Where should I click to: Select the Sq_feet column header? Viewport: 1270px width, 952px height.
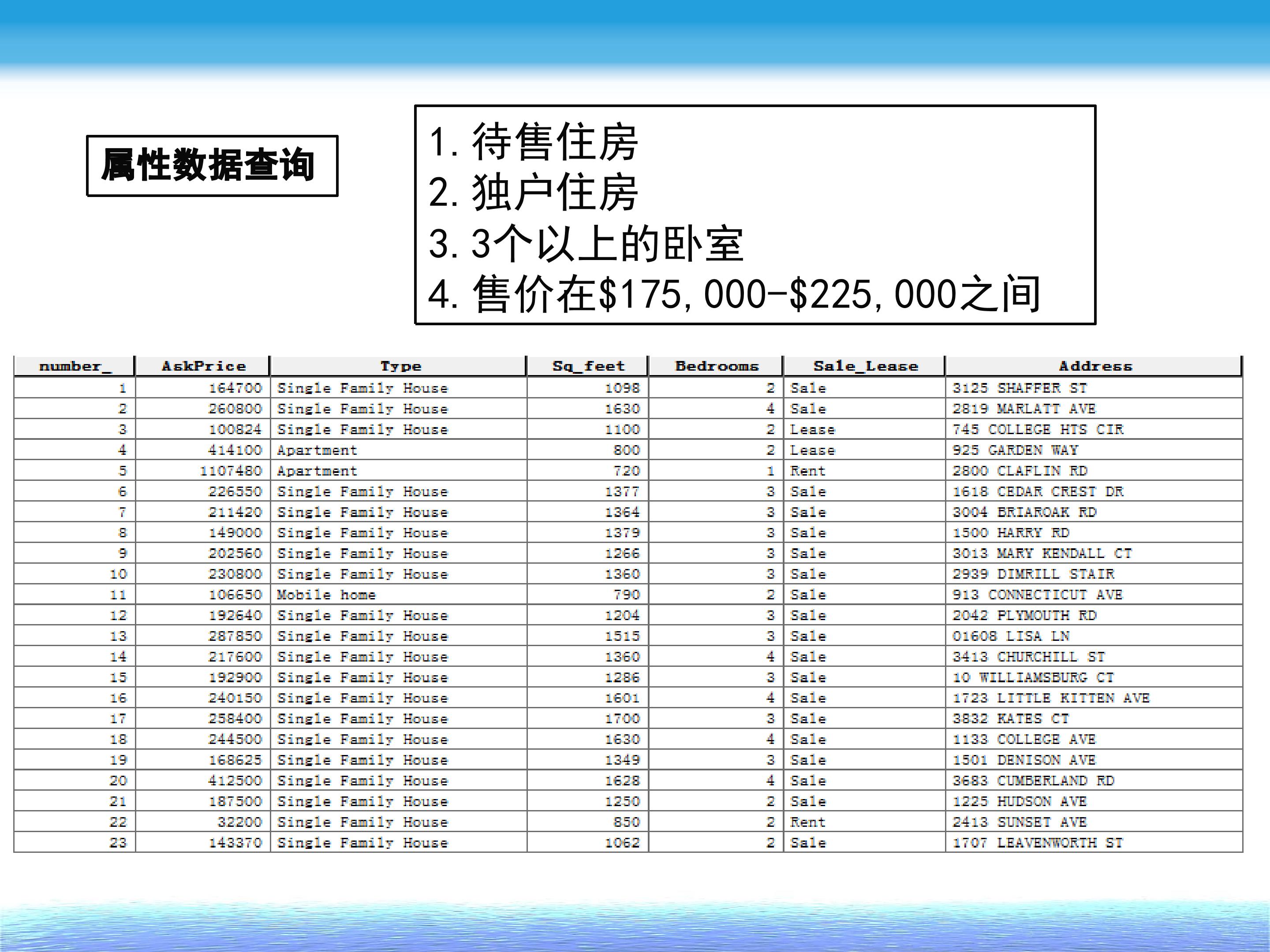[587, 366]
